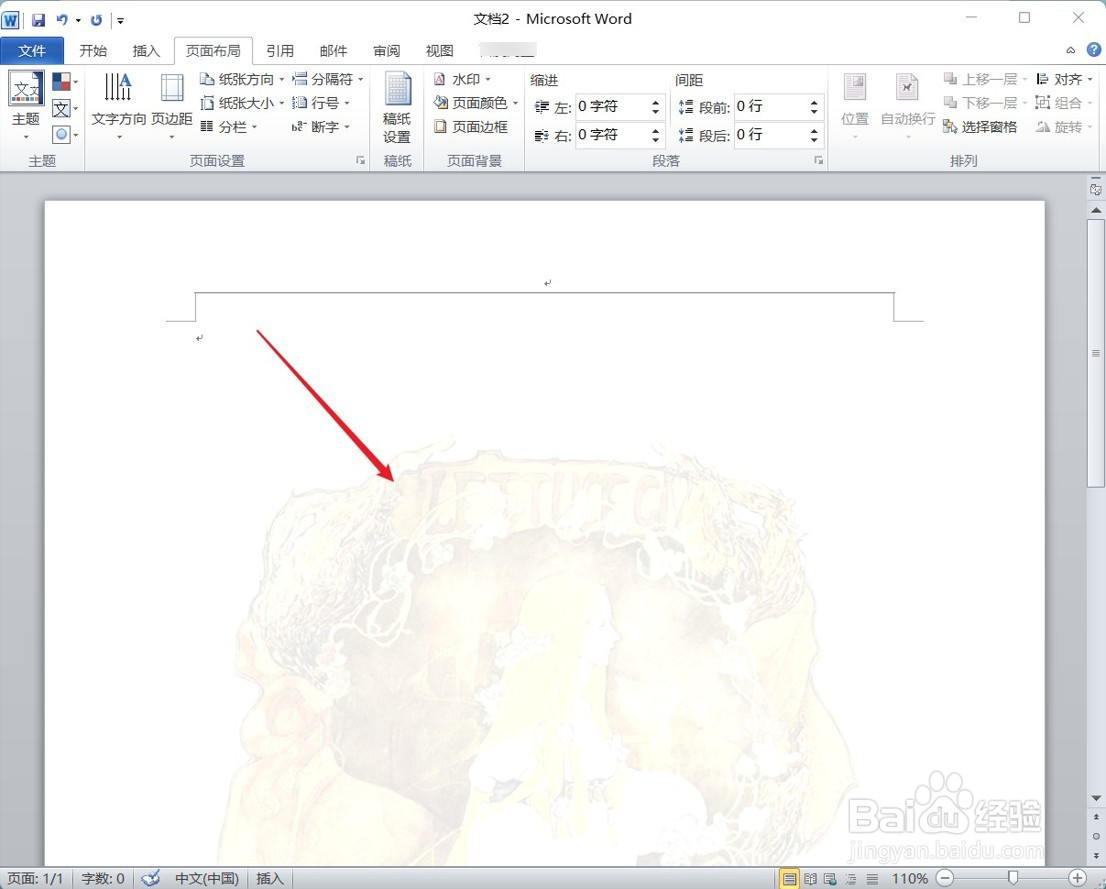Image resolution: width=1106 pixels, height=889 pixels.
Task: Switch to the 邮件 tab
Action: [333, 51]
